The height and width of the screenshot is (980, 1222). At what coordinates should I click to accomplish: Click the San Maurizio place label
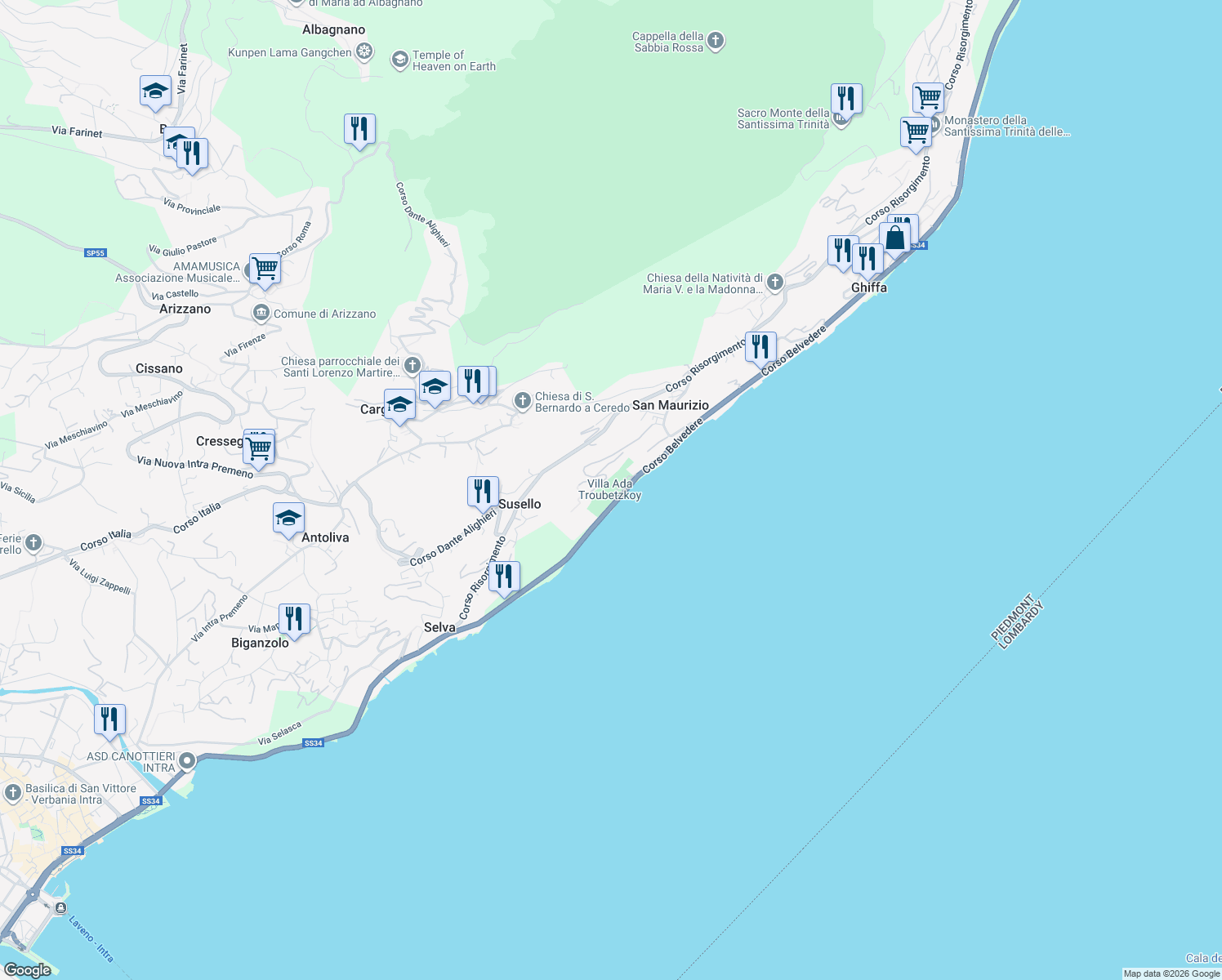point(671,404)
